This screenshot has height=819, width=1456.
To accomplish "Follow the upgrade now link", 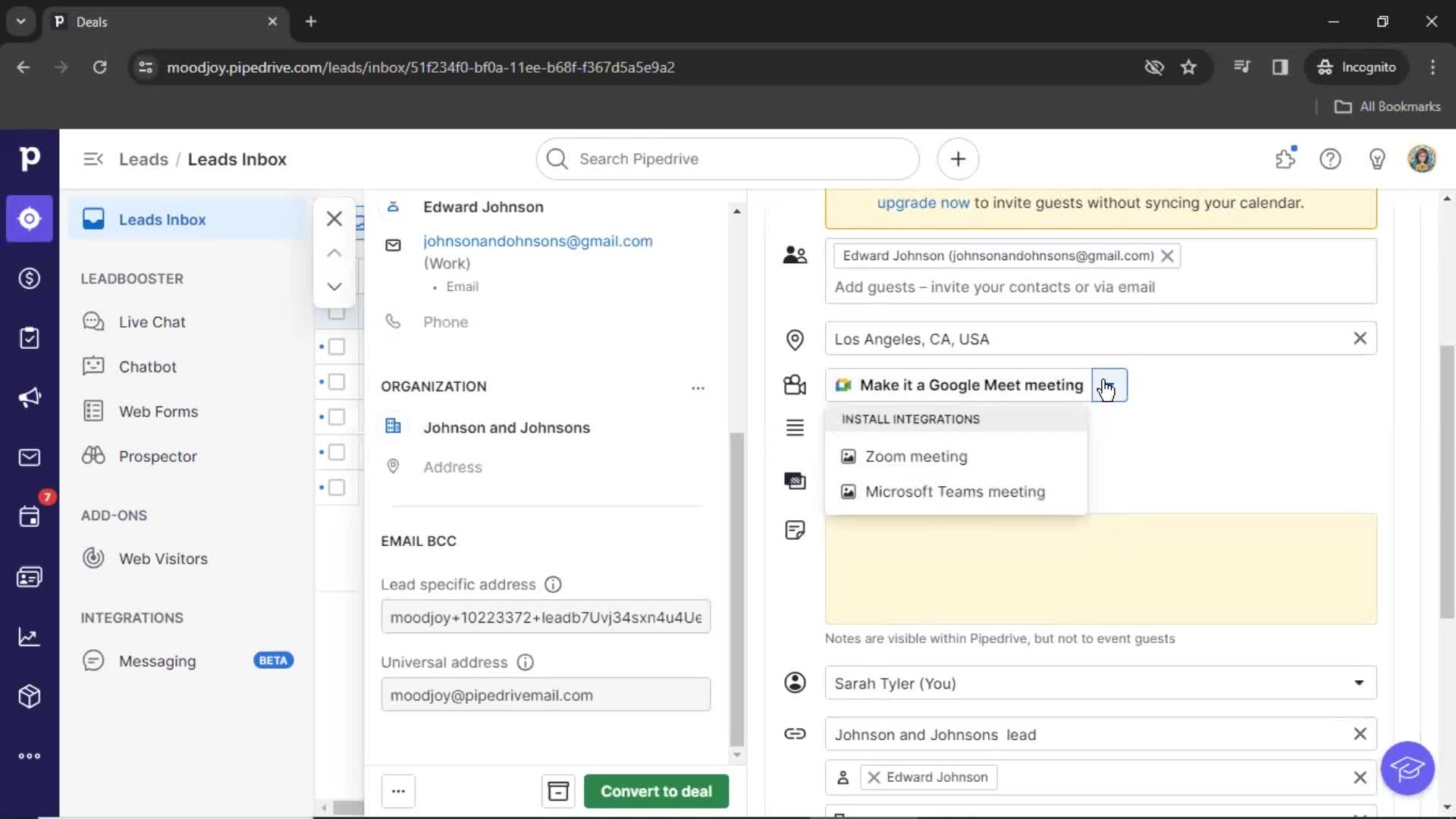I will (x=923, y=203).
